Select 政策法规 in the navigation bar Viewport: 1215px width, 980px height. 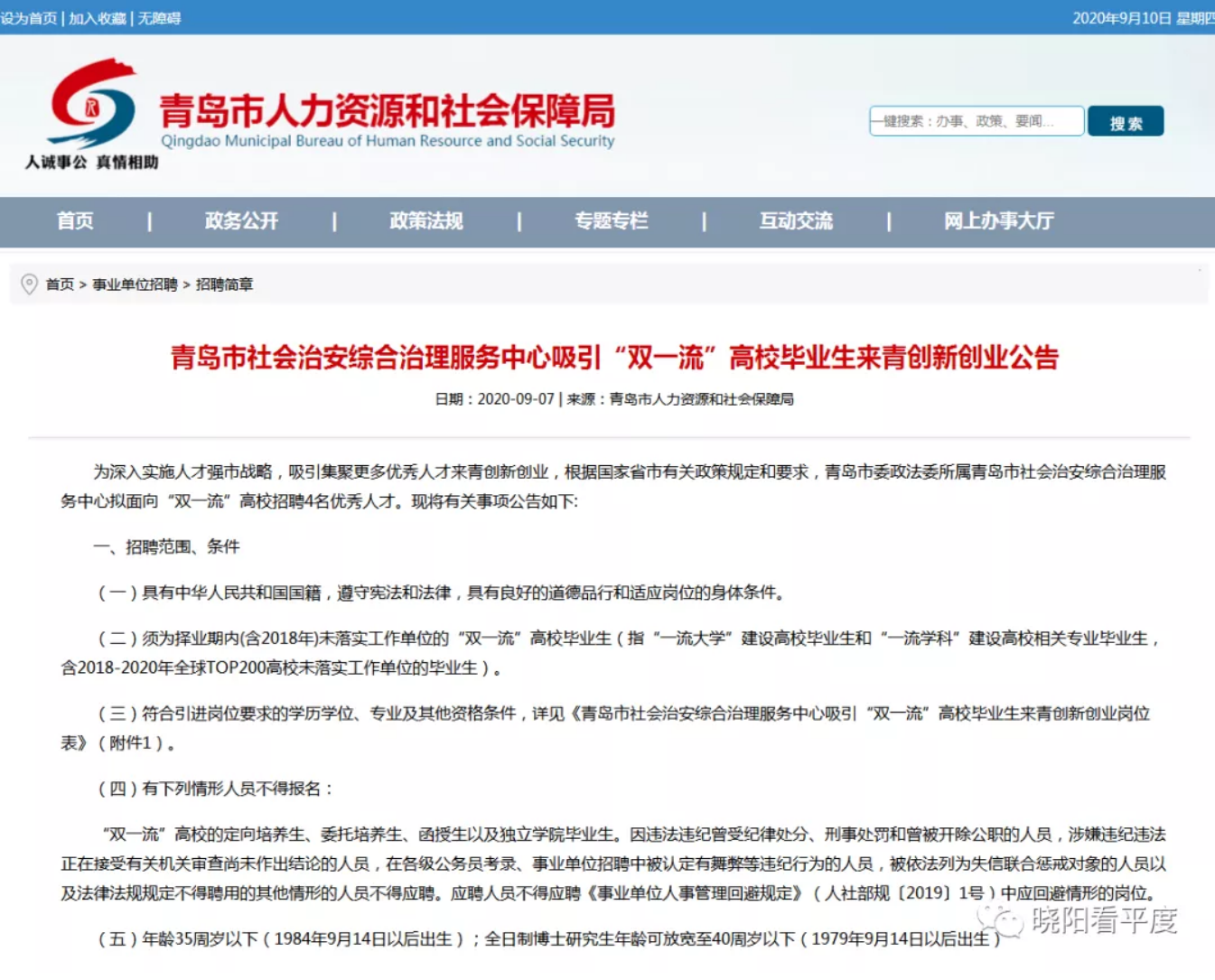426,221
